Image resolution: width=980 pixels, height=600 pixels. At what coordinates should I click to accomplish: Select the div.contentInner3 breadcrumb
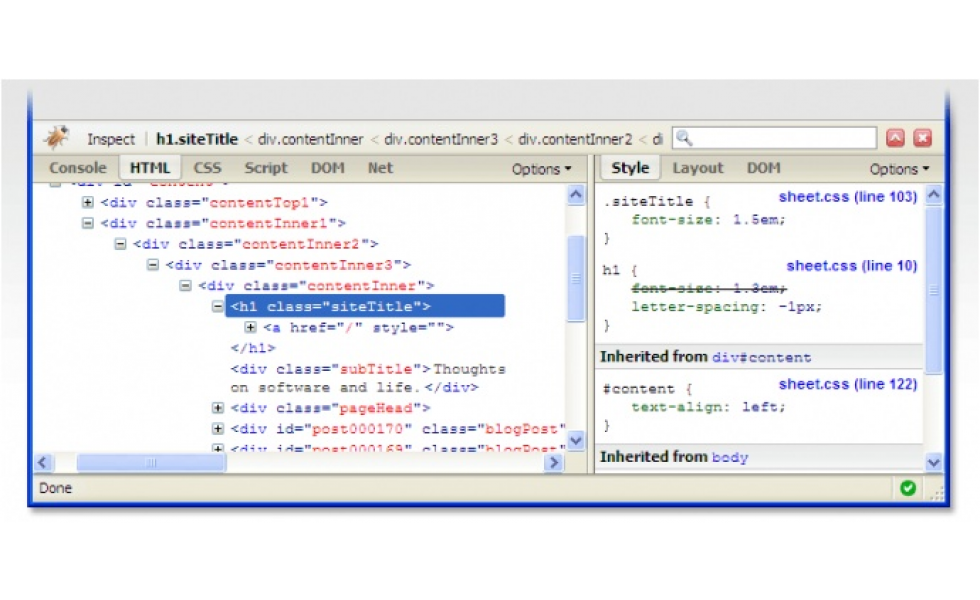click(x=441, y=139)
